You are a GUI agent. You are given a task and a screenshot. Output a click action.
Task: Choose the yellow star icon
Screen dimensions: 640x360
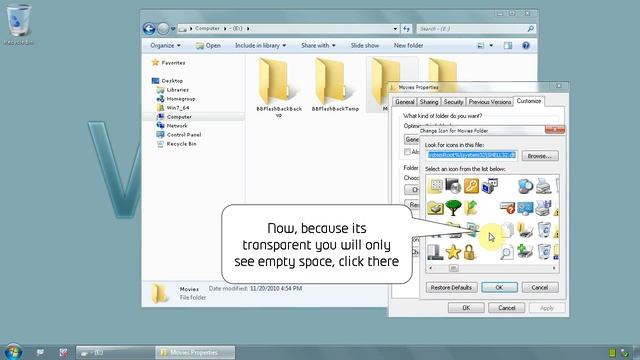pyautogui.click(x=453, y=252)
